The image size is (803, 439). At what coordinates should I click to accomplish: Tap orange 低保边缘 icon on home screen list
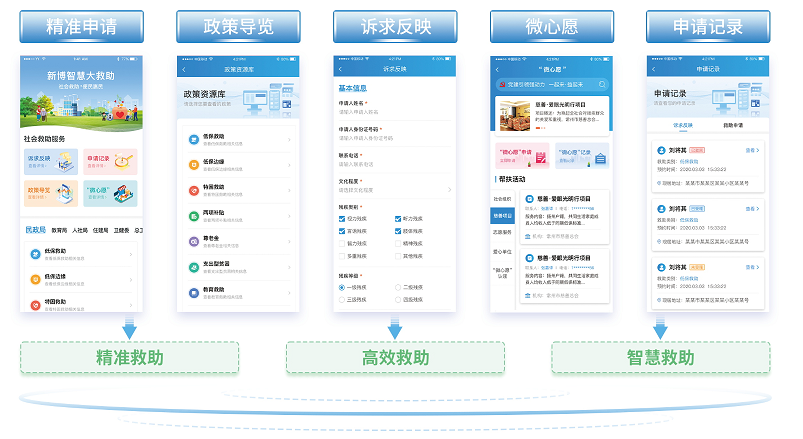(x=35, y=280)
